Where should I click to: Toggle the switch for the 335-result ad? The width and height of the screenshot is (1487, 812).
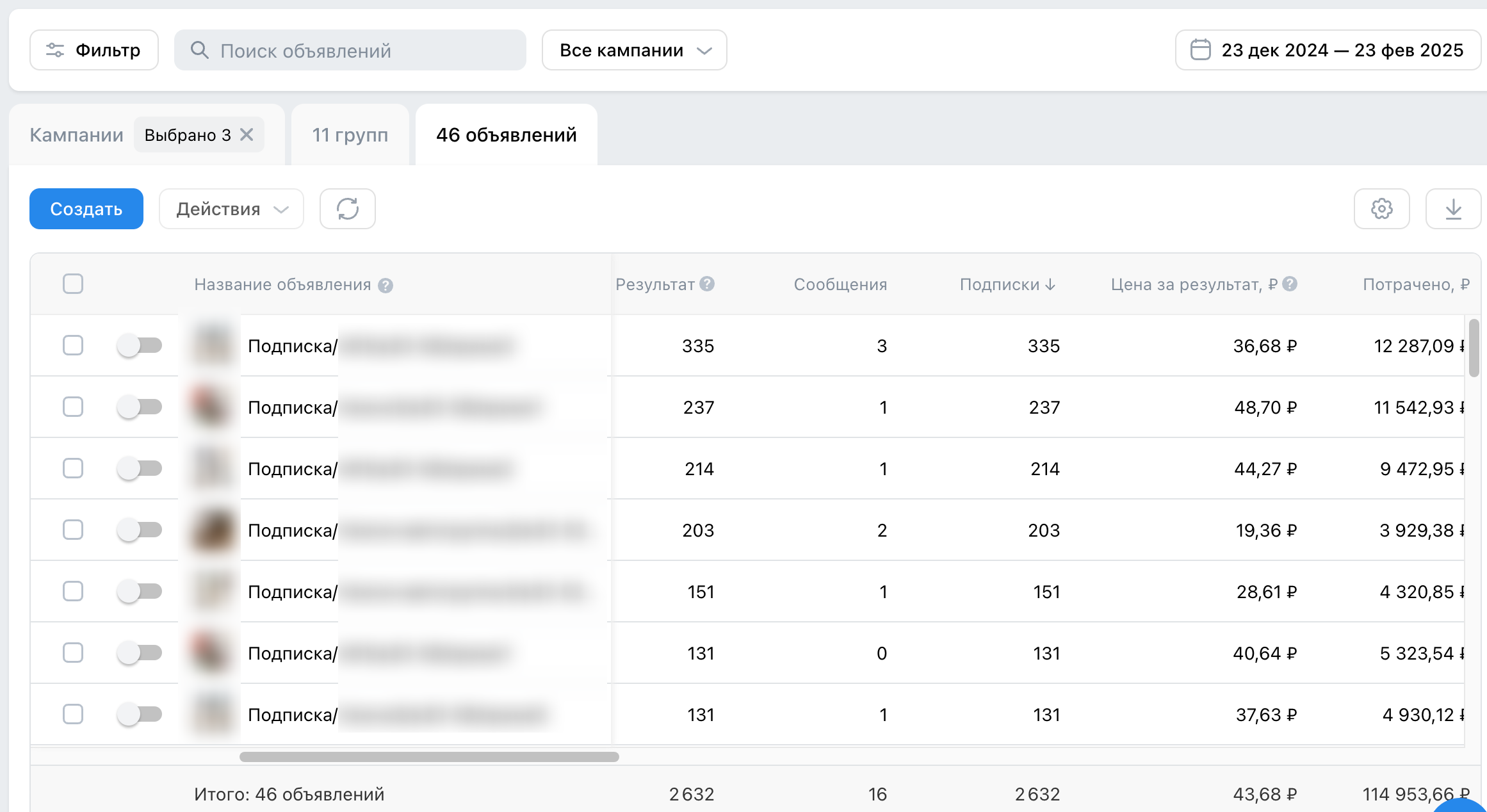click(x=140, y=346)
